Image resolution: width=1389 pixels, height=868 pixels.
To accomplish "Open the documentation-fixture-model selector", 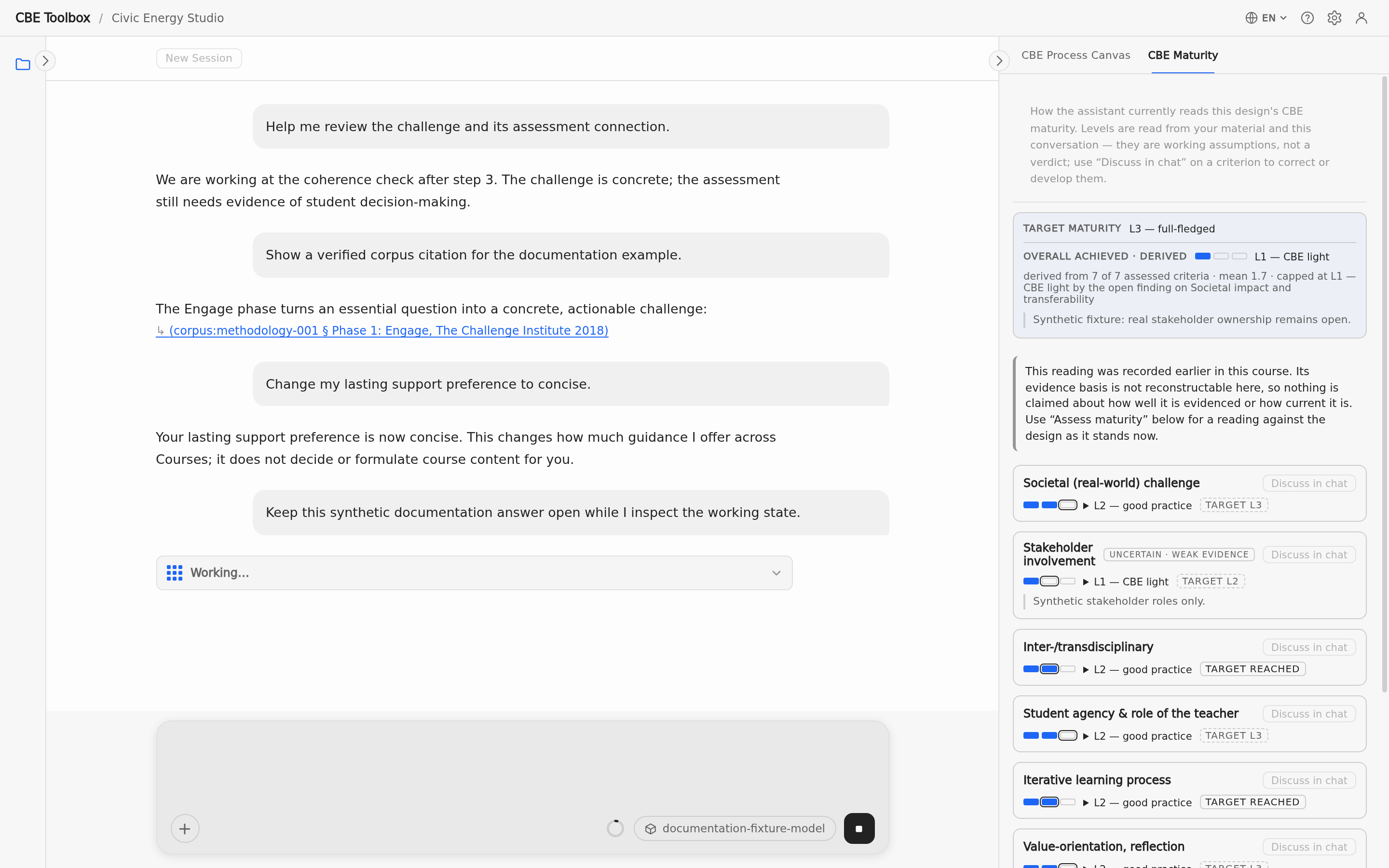I will click(x=735, y=828).
